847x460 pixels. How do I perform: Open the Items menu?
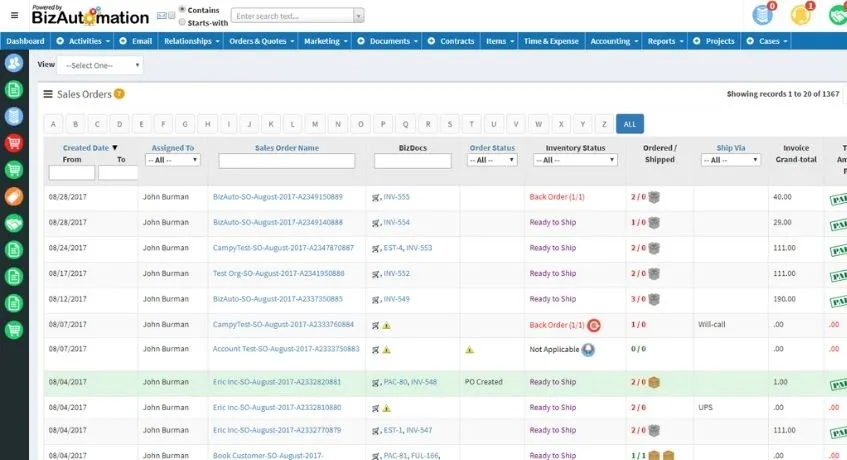tap(499, 41)
